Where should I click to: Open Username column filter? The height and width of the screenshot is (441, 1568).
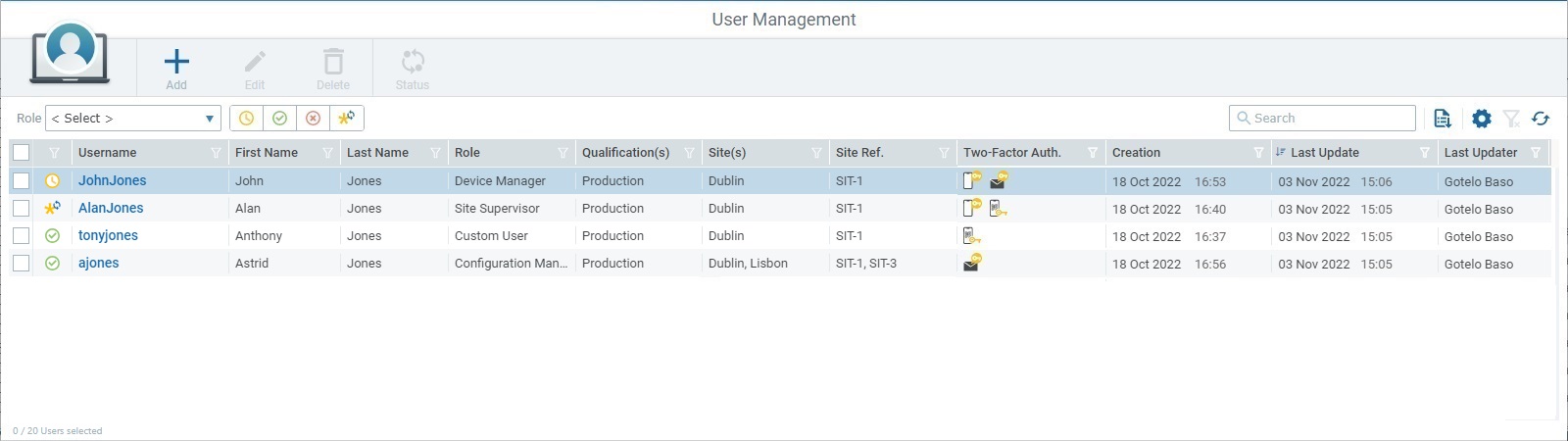(216, 153)
